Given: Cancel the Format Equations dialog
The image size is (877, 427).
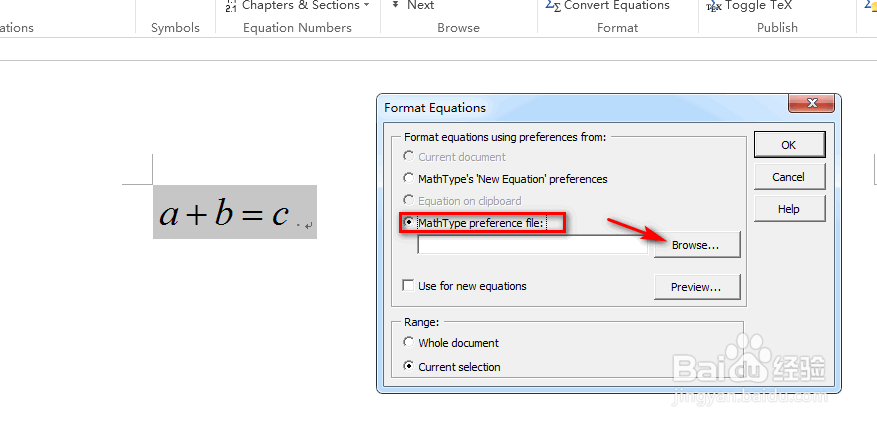Looking at the screenshot, I should tap(789, 177).
